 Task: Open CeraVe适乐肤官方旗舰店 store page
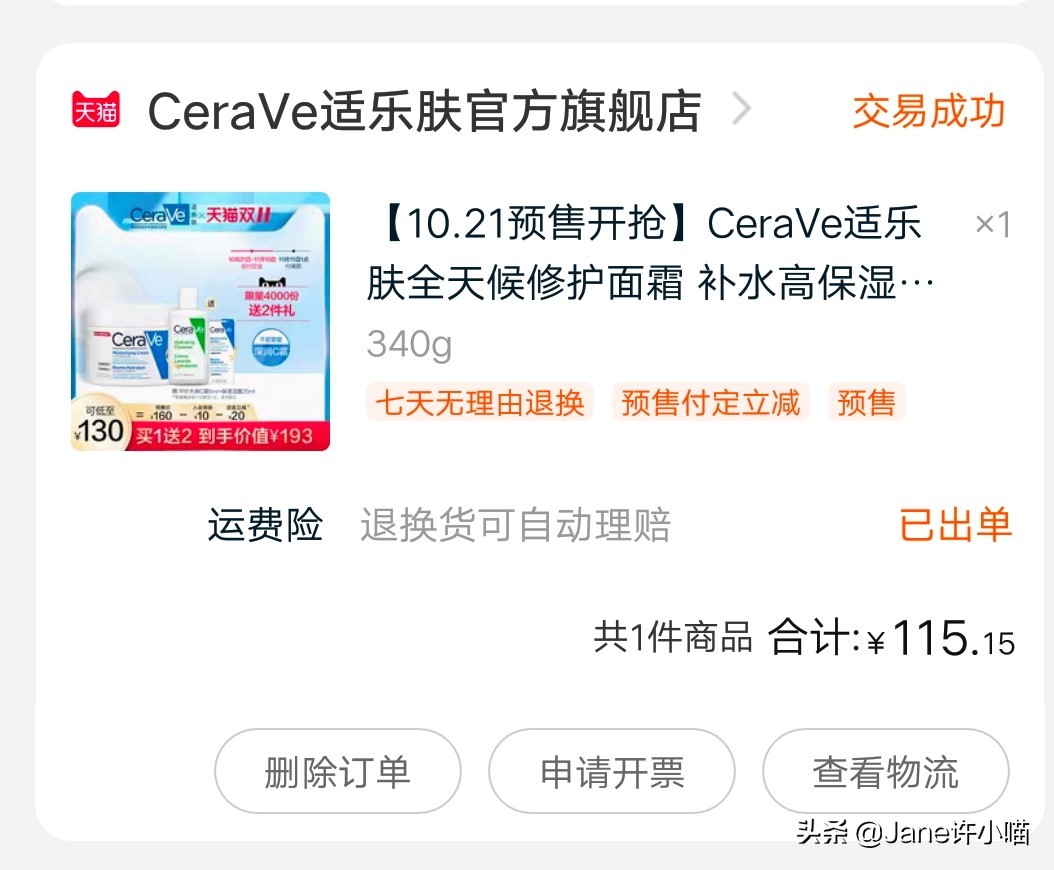pos(425,111)
